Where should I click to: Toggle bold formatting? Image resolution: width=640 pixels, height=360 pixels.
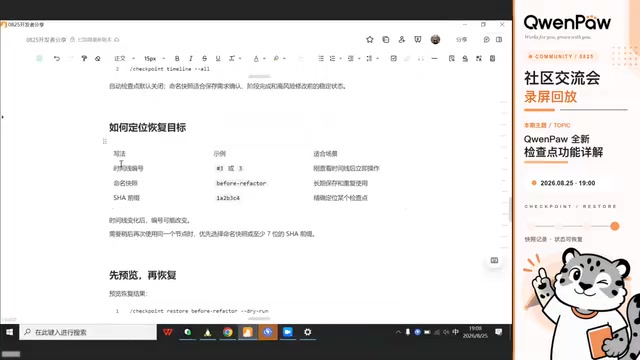(177, 59)
